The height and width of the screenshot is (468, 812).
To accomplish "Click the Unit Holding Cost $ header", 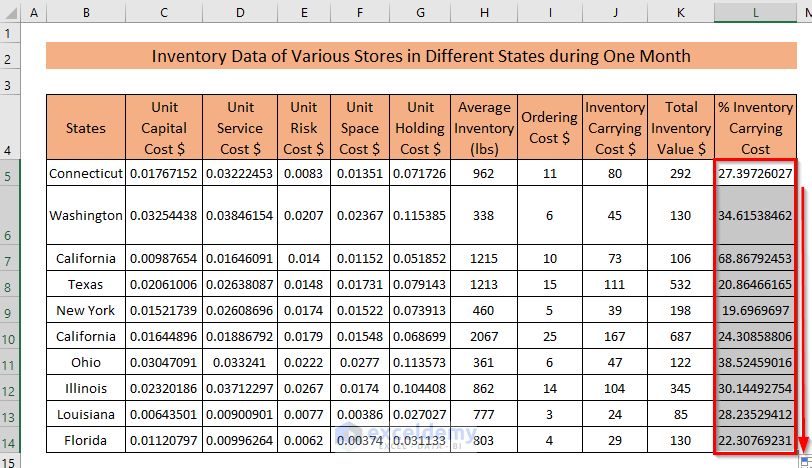I will 420,127.
